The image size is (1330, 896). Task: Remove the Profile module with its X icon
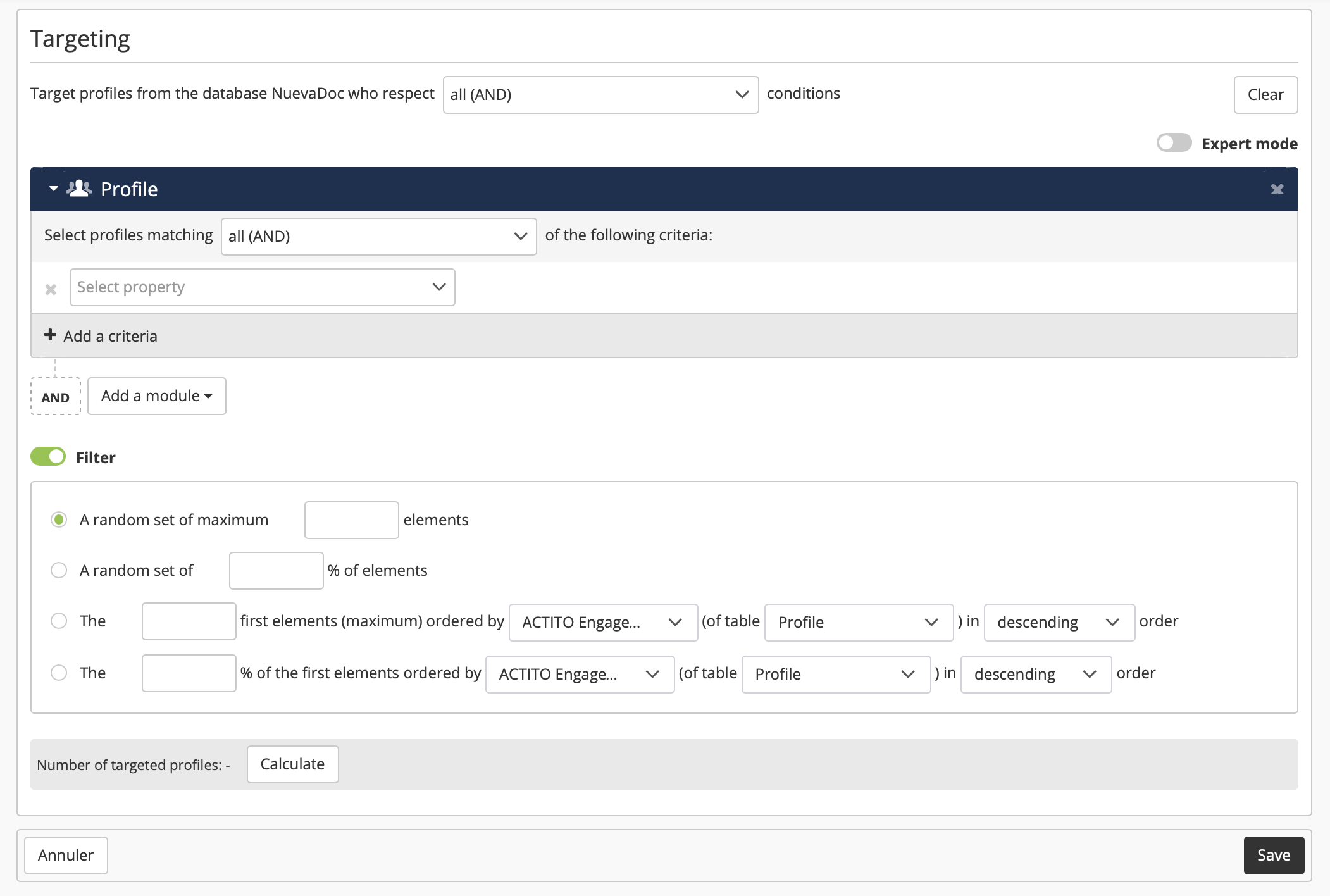click(x=1277, y=189)
